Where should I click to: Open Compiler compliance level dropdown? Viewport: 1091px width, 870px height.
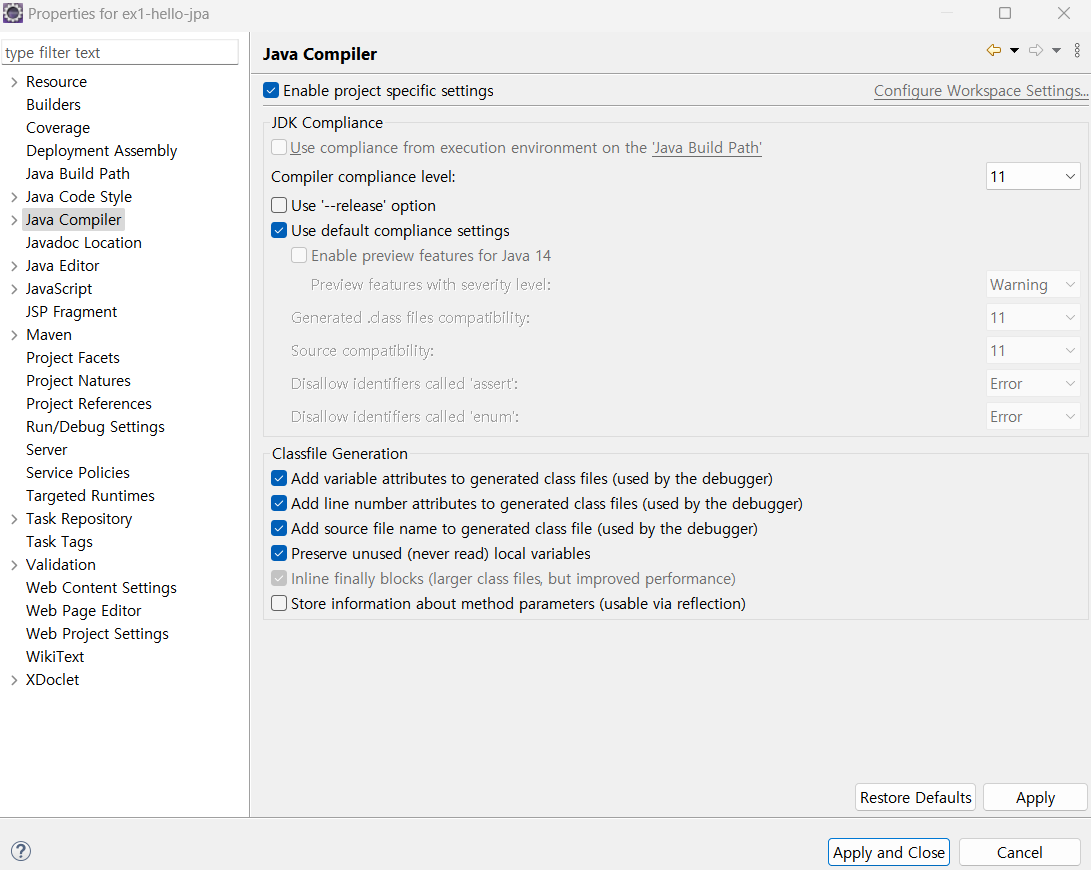tap(1033, 177)
